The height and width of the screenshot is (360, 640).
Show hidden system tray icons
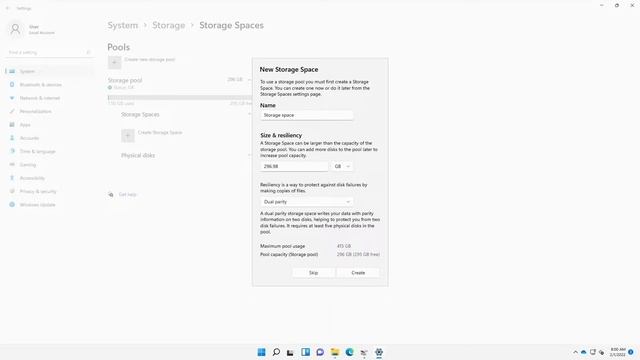tap(575, 352)
